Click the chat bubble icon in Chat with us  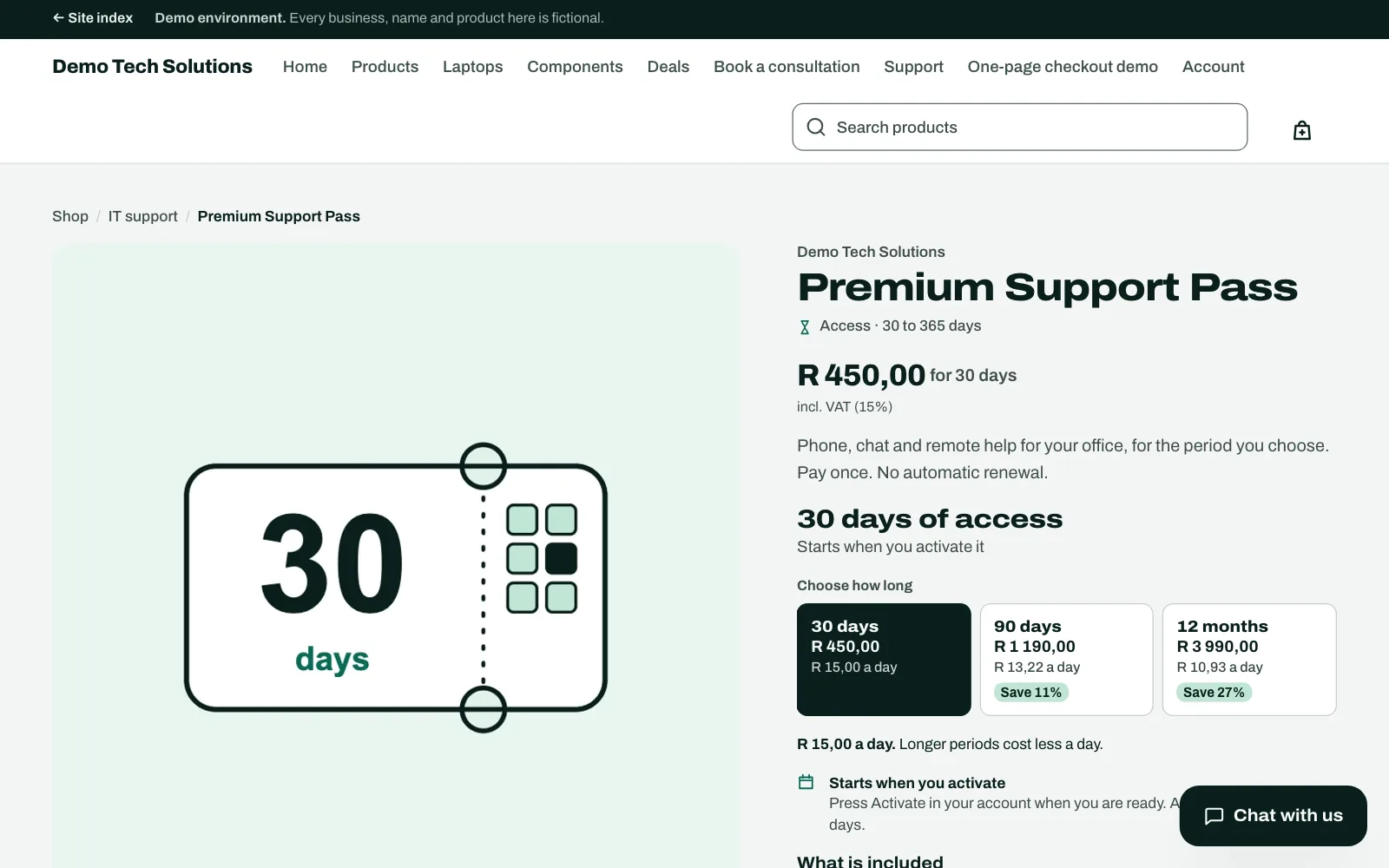(1214, 816)
